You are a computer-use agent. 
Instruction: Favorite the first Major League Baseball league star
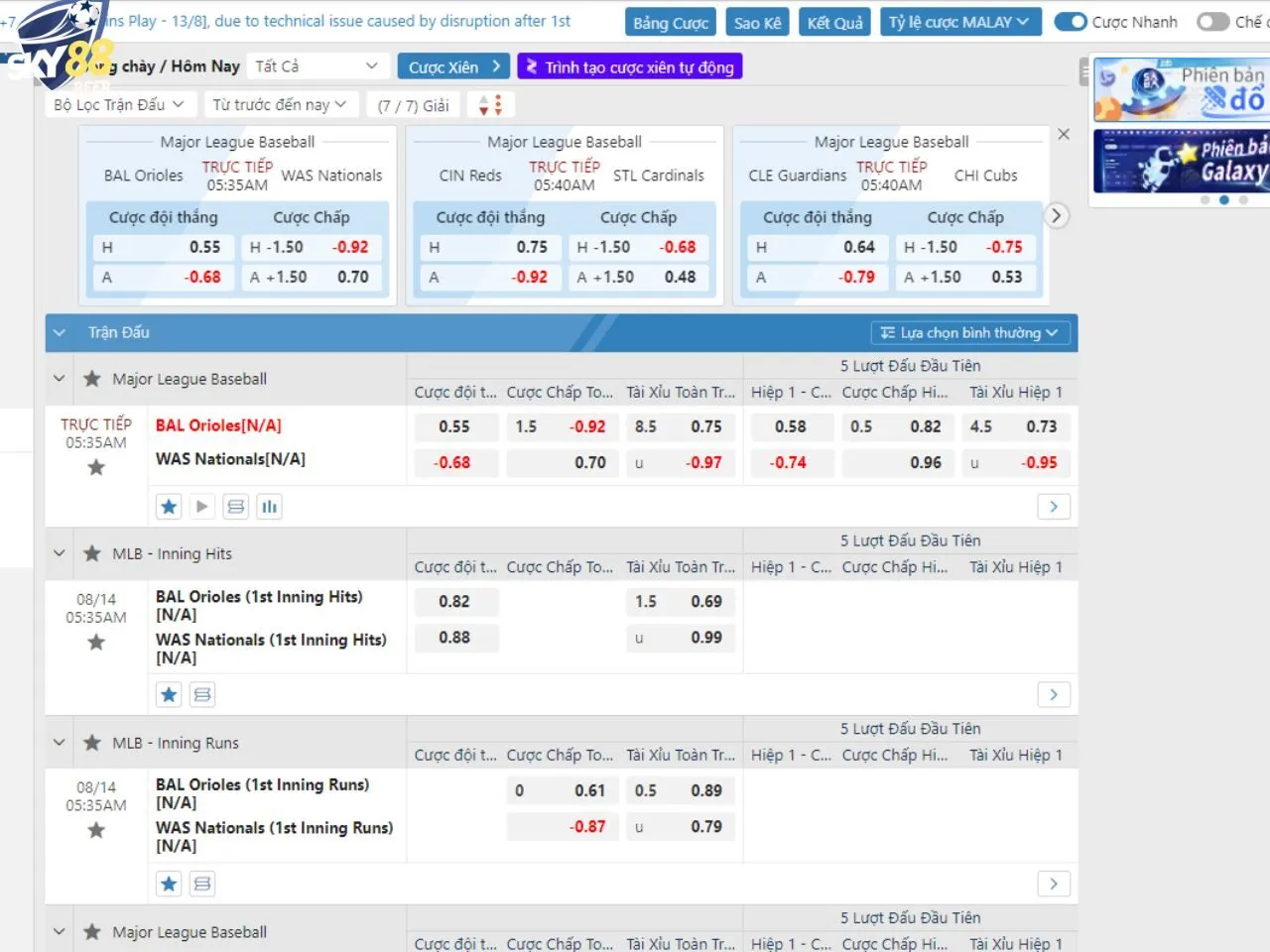click(92, 379)
